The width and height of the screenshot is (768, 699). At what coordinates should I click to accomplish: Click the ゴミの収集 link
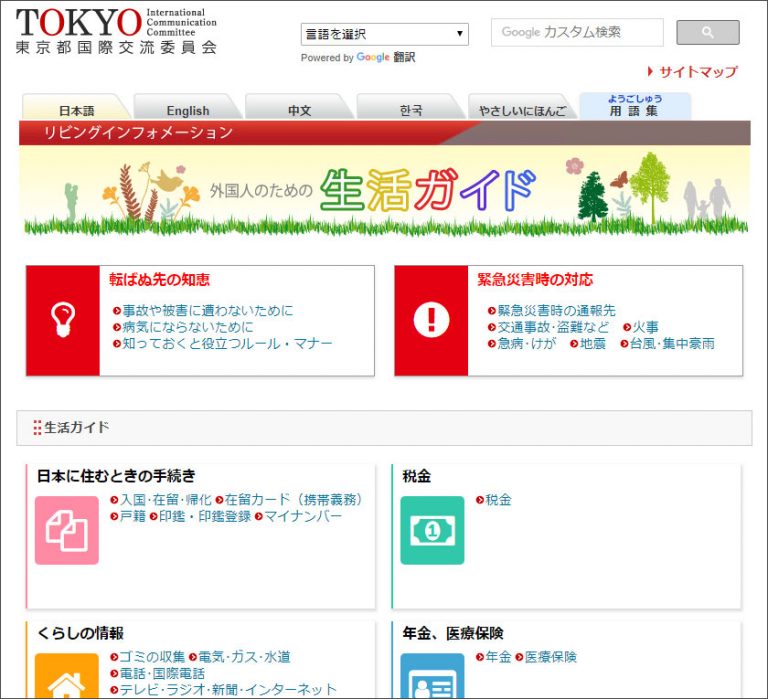(x=152, y=657)
